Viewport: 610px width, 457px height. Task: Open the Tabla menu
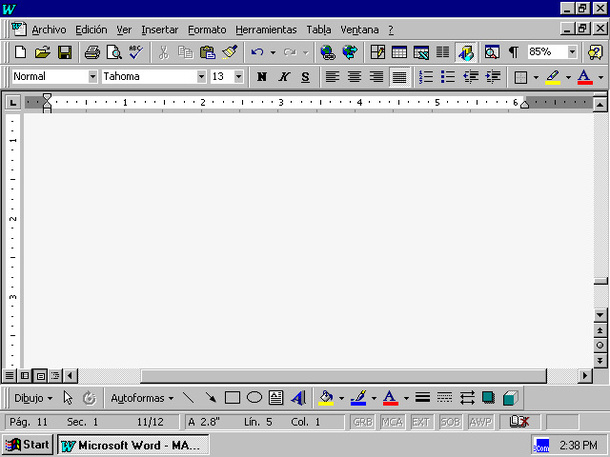pyautogui.click(x=319, y=30)
